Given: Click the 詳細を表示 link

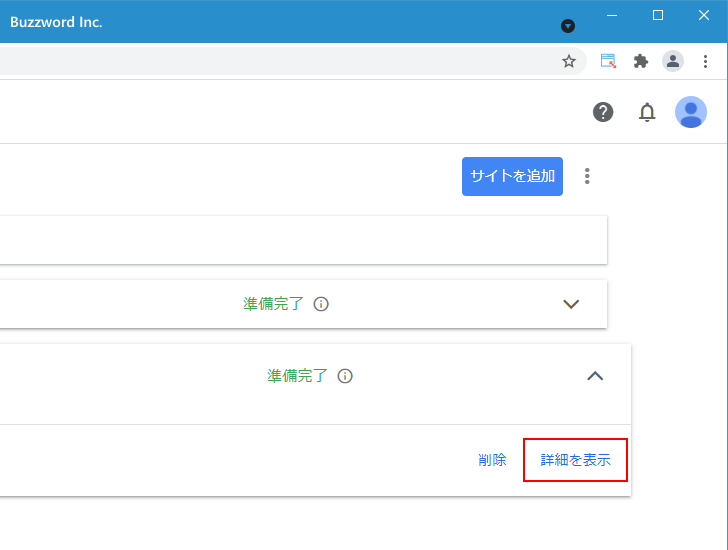Looking at the screenshot, I should click(575, 460).
